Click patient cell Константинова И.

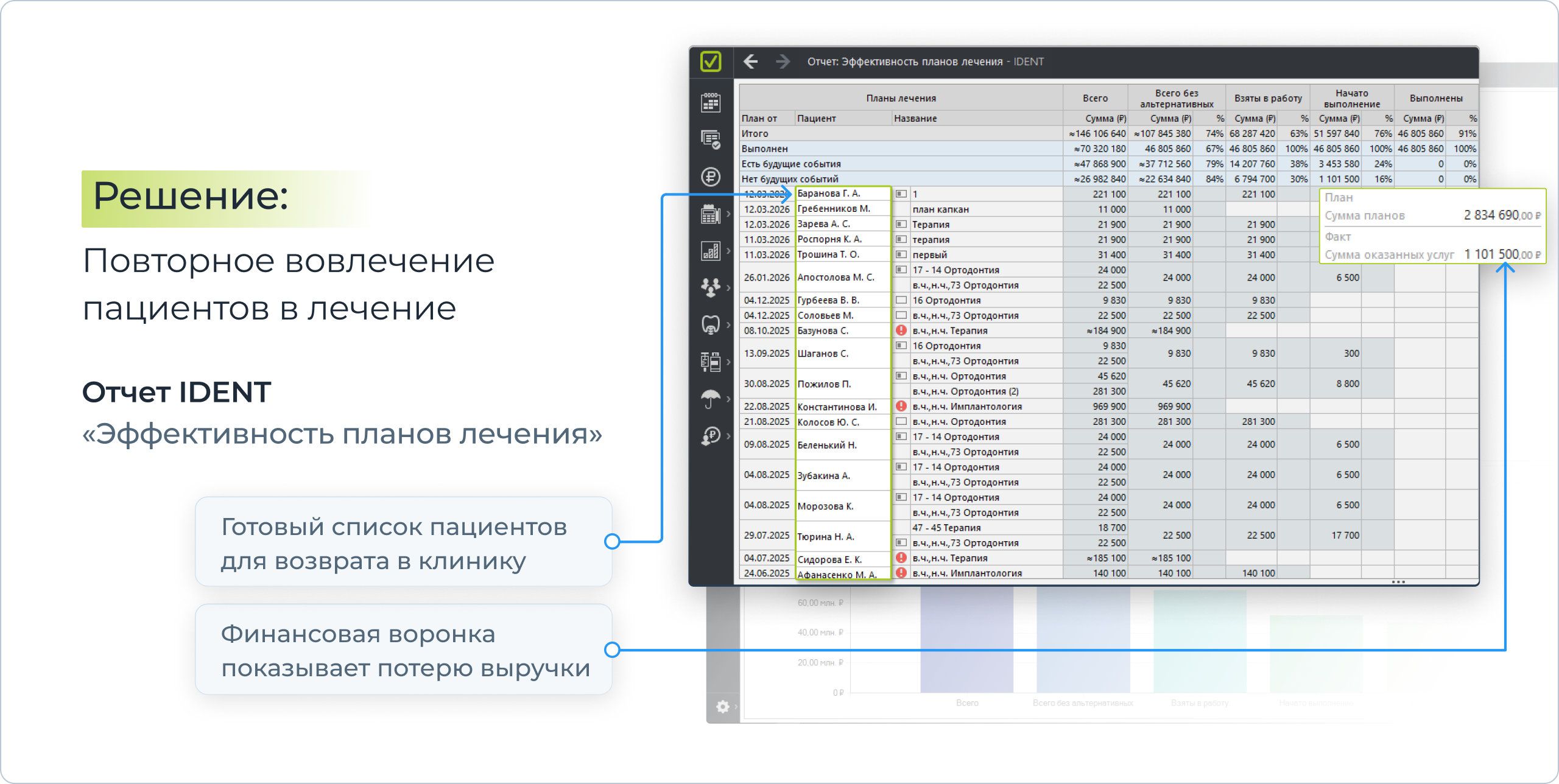click(838, 407)
